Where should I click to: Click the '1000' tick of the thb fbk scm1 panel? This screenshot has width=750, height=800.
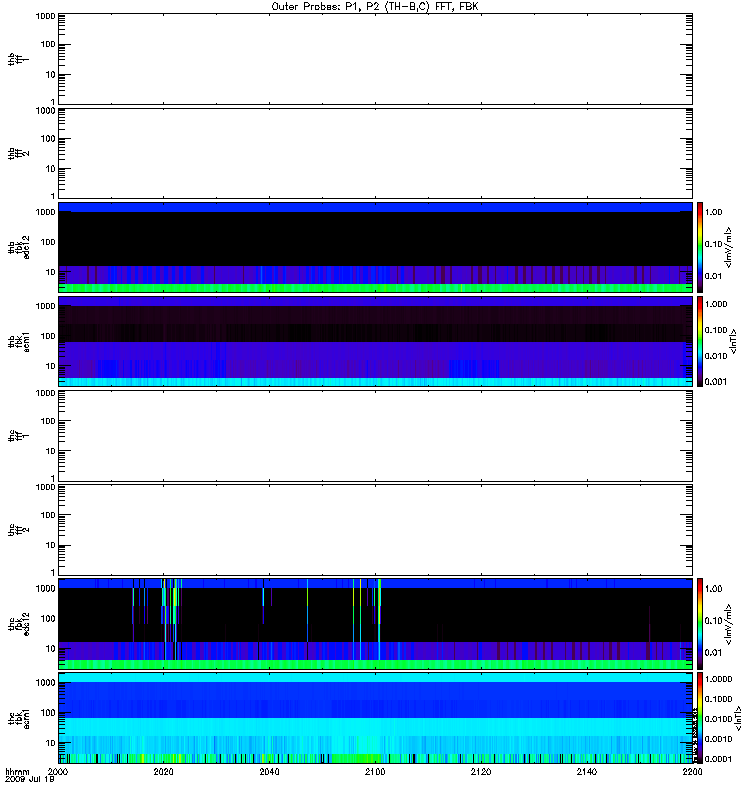click(x=45, y=306)
